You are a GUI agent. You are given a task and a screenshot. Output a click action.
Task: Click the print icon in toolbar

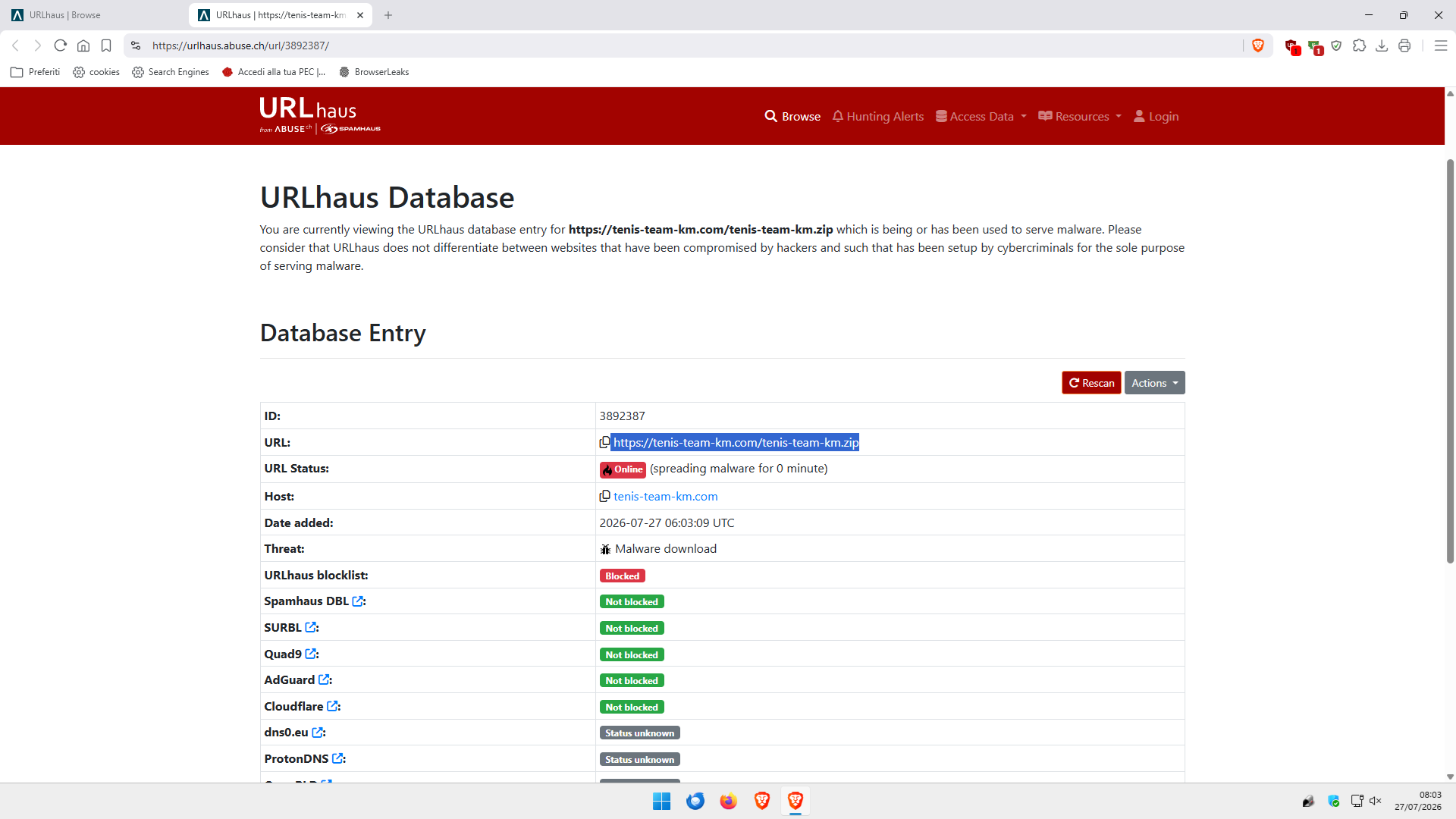pos(1404,45)
